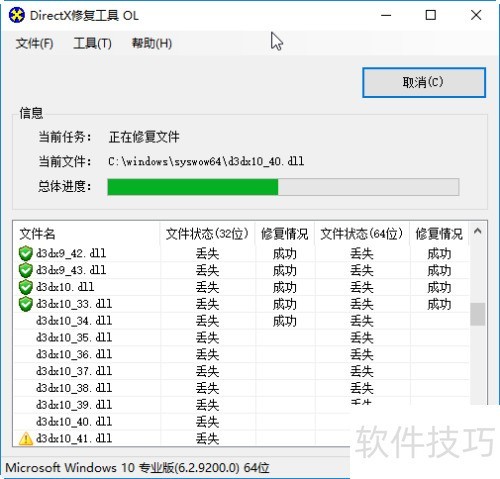
Task: Select the d3dx10_39.dll row name
Action: pos(74,405)
